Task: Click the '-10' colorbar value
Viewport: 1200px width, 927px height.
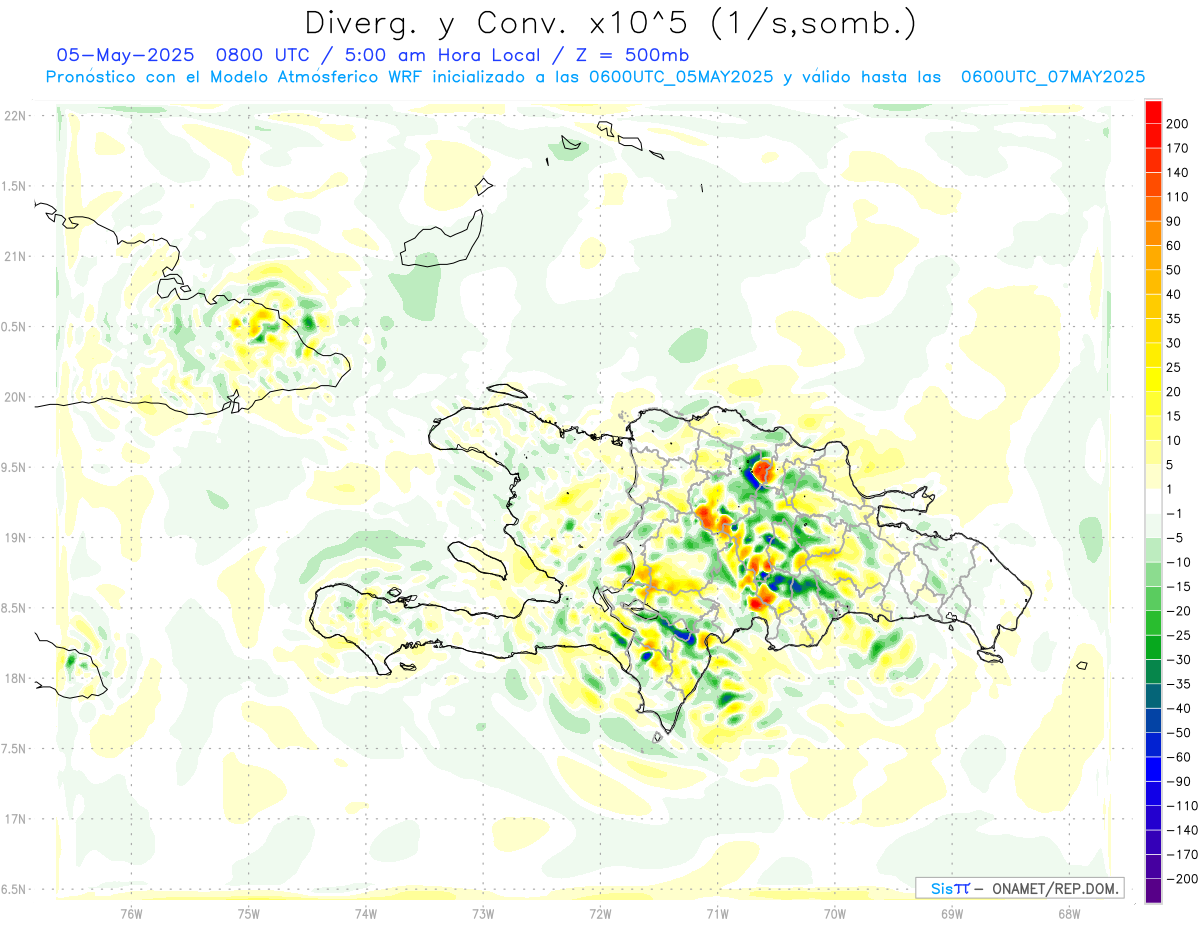Action: (1177, 562)
